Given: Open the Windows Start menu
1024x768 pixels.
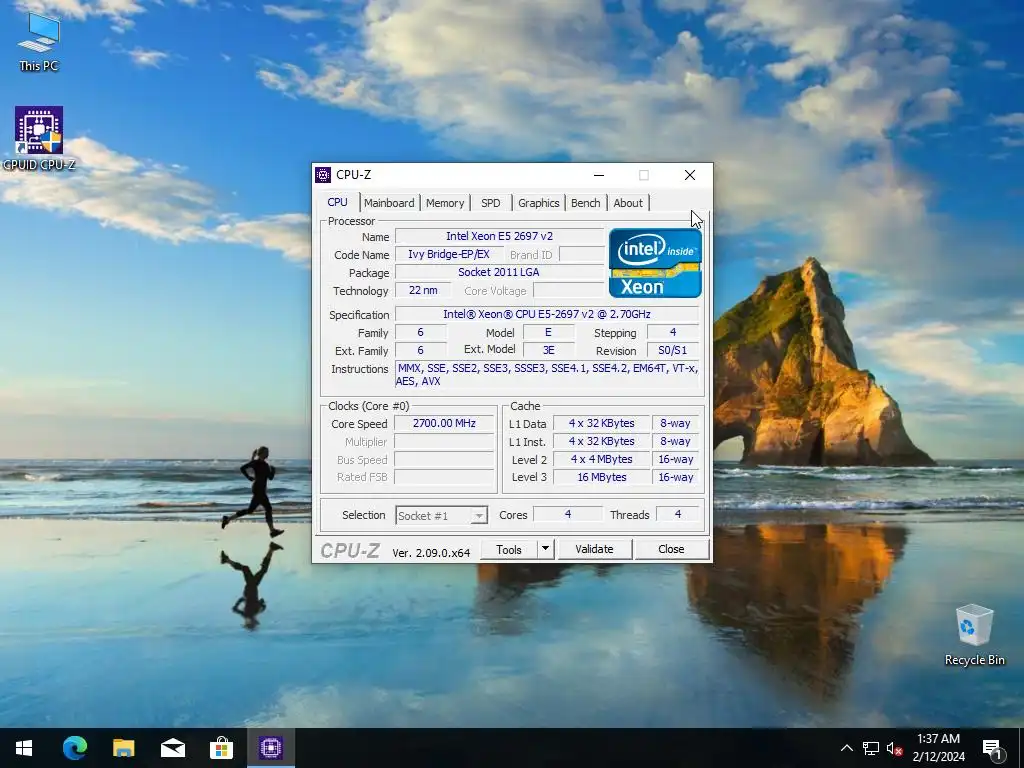Looking at the screenshot, I should coord(24,748).
